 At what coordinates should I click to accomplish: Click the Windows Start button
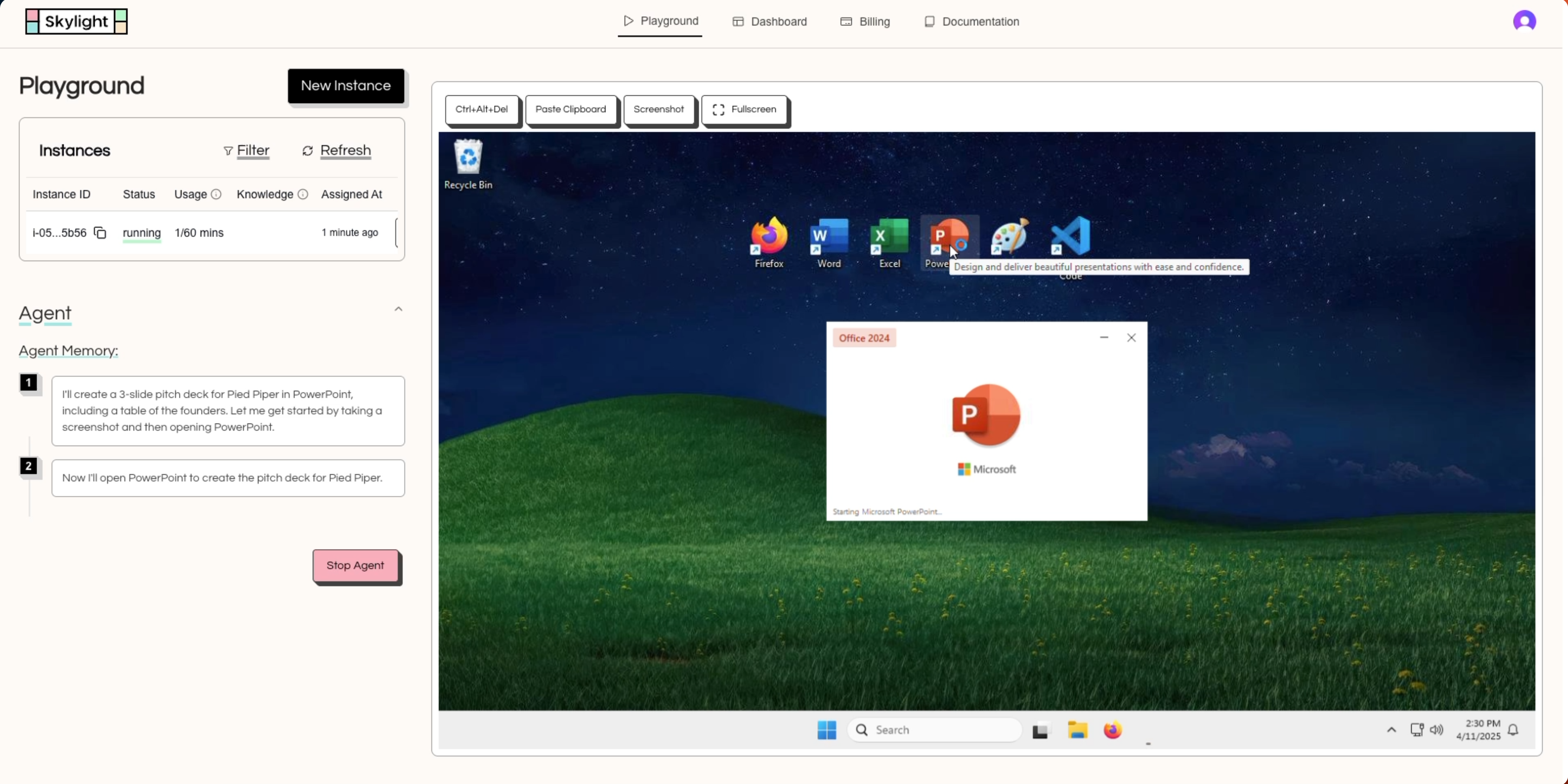click(826, 730)
